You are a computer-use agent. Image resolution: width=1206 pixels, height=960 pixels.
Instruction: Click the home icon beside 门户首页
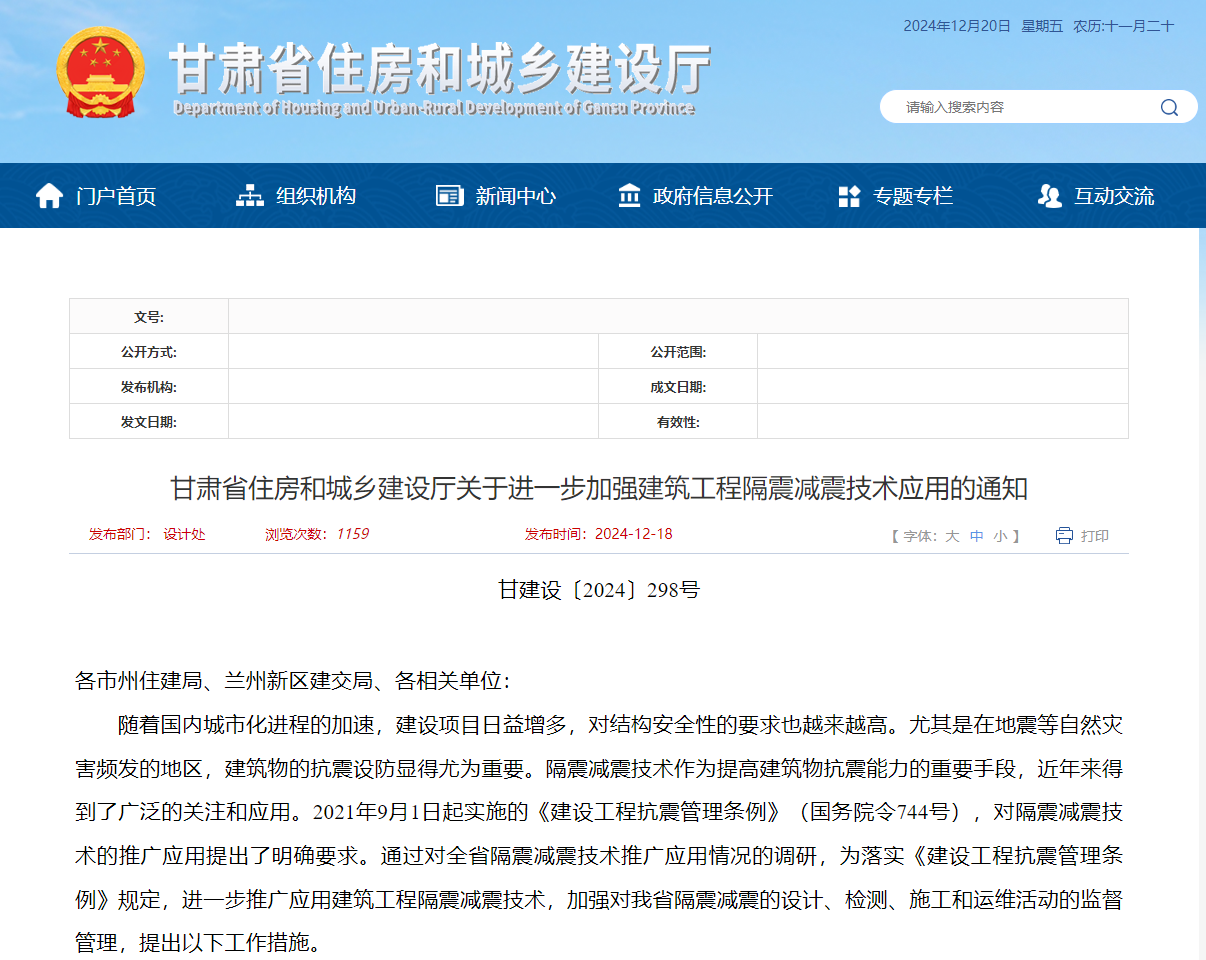[x=49, y=196]
